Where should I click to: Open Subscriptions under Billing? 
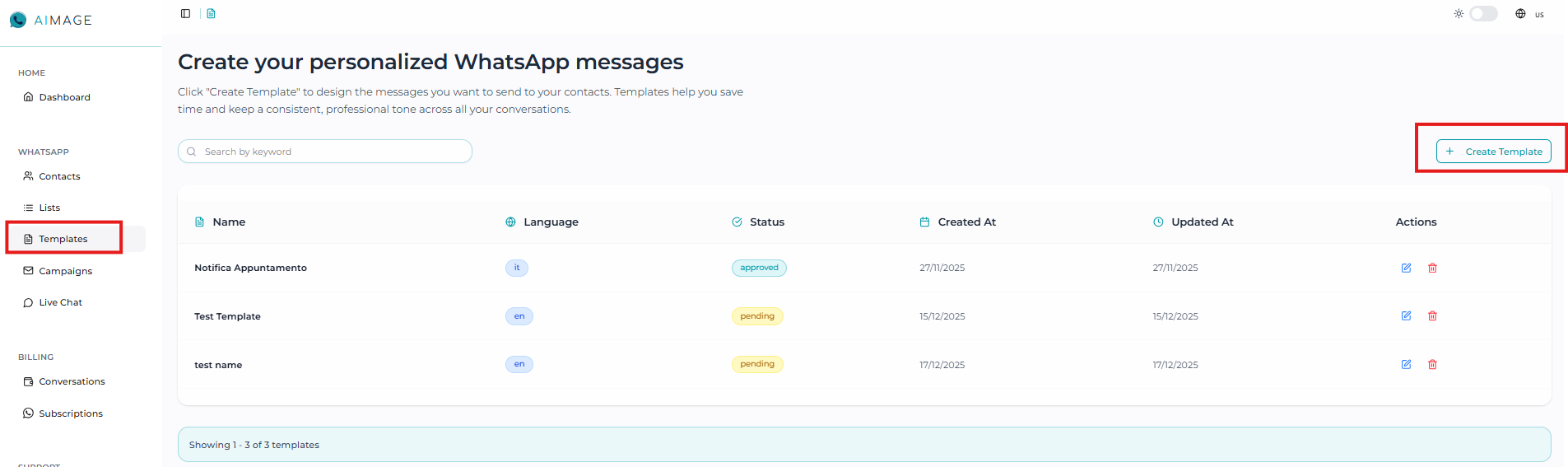pos(71,413)
